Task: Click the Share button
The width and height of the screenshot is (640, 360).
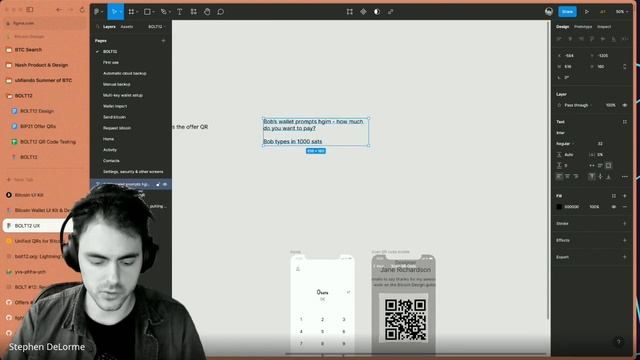Action: [x=567, y=12]
